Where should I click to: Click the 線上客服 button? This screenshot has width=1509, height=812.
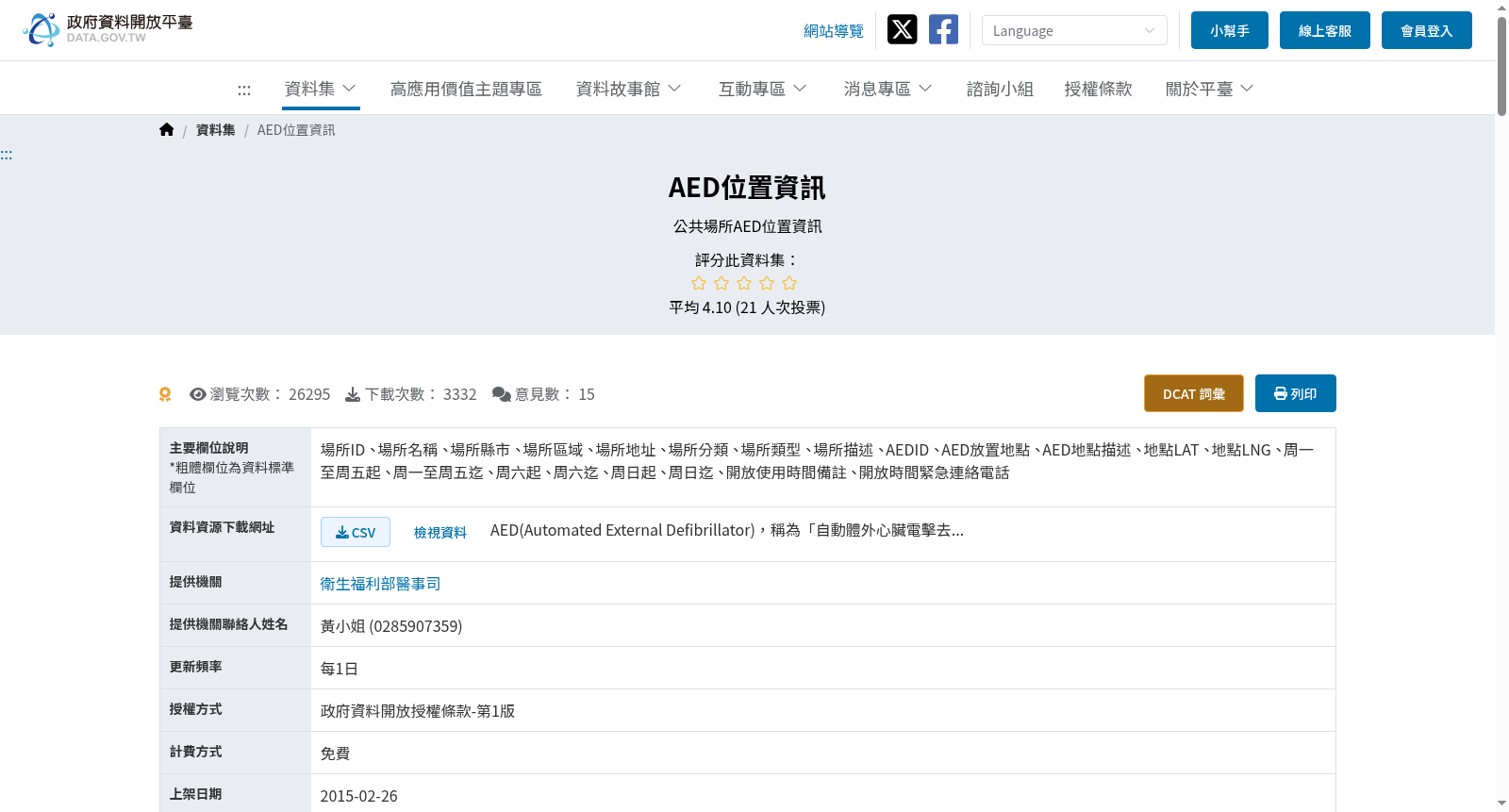[x=1325, y=30]
